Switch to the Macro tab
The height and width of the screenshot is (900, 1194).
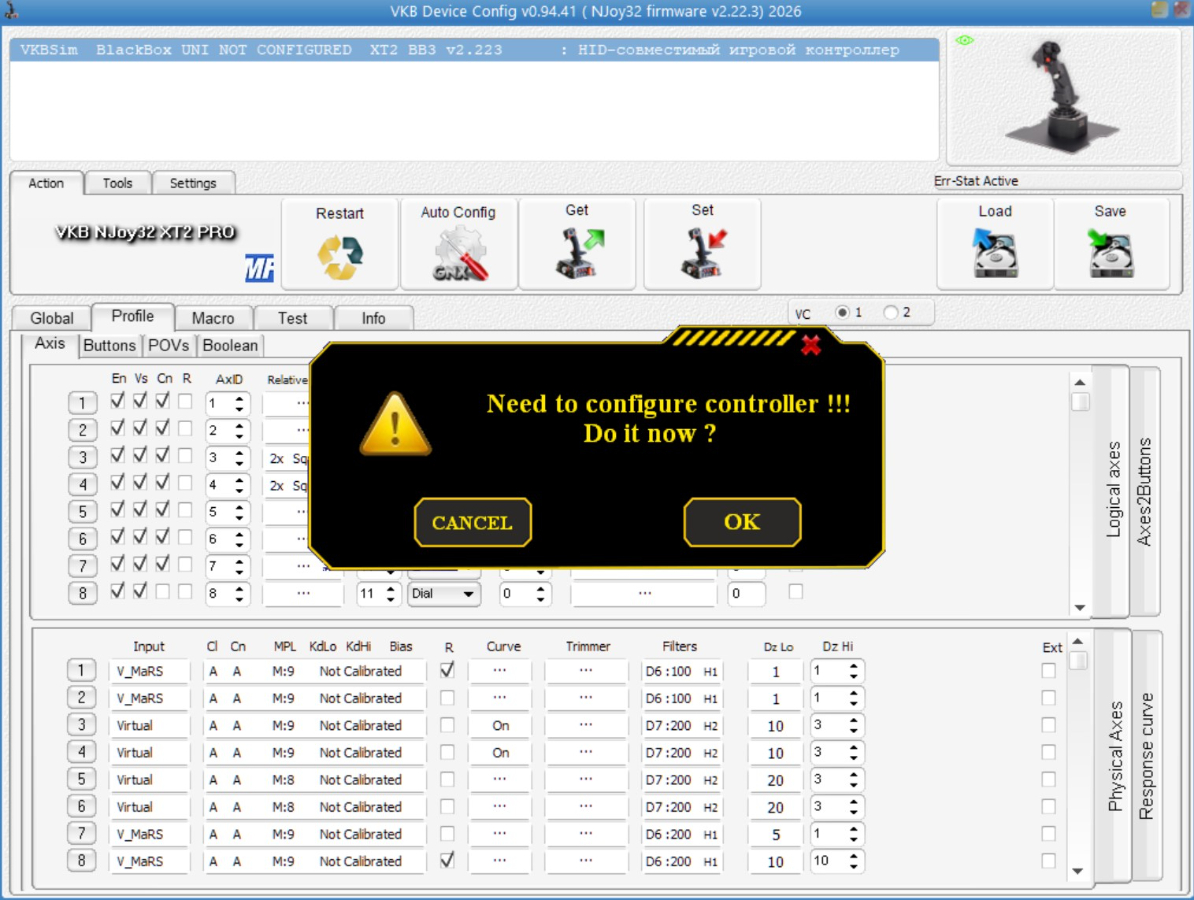[213, 318]
